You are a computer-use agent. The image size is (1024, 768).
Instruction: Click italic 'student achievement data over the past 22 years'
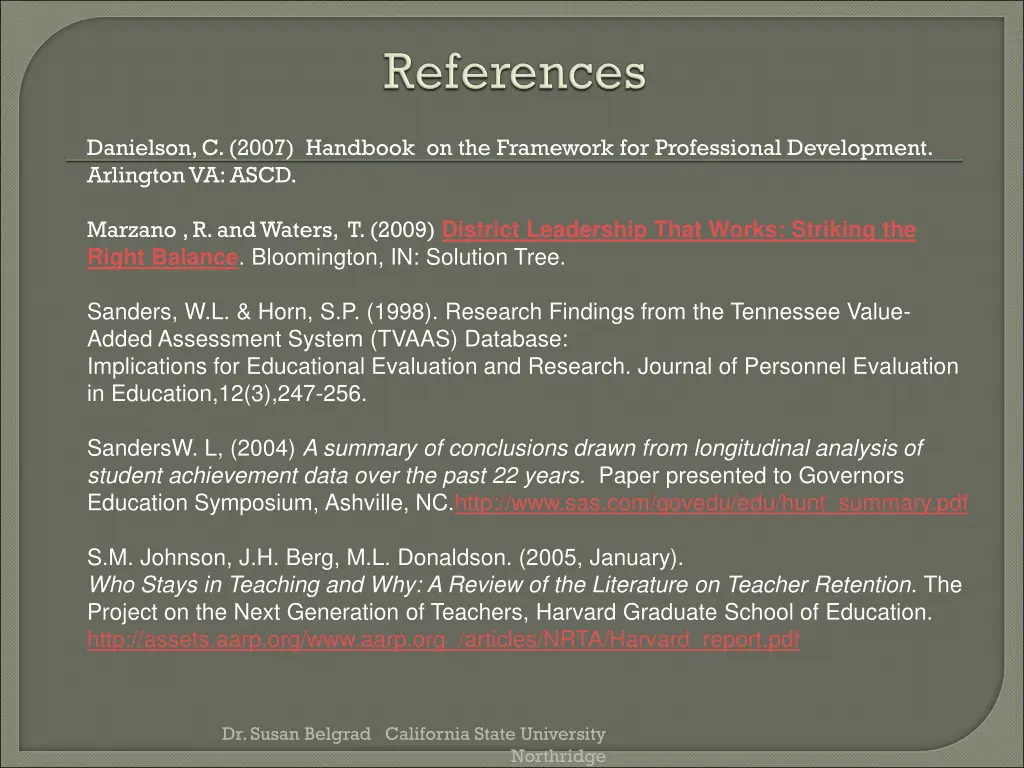(x=336, y=475)
